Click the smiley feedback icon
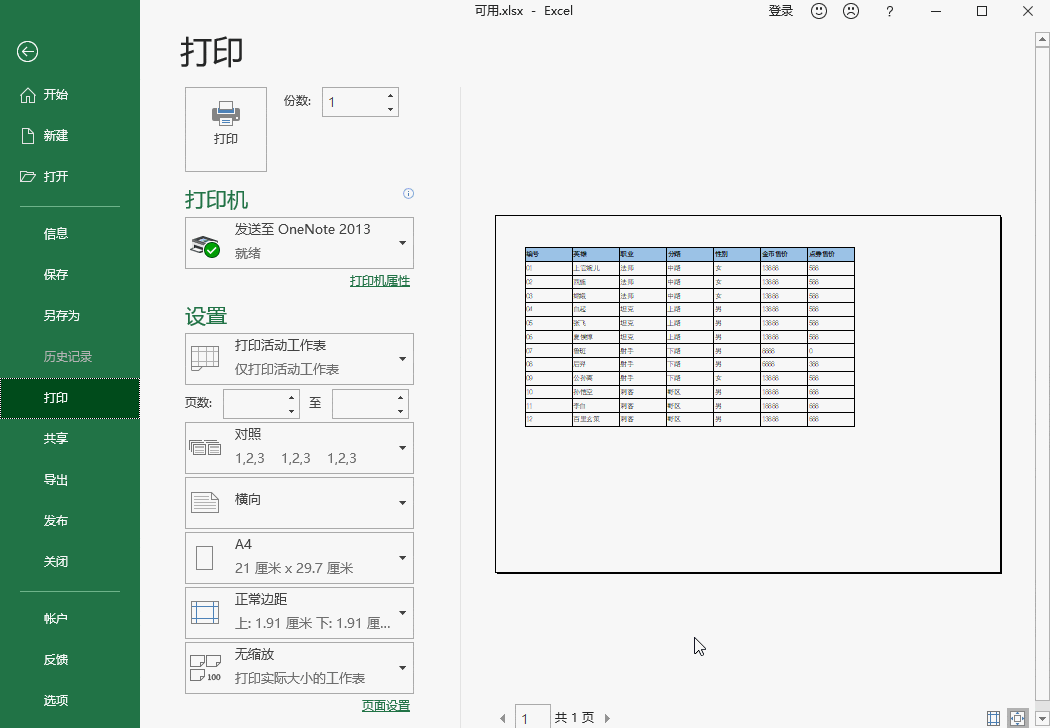This screenshot has height=728, width=1050. pos(819,11)
